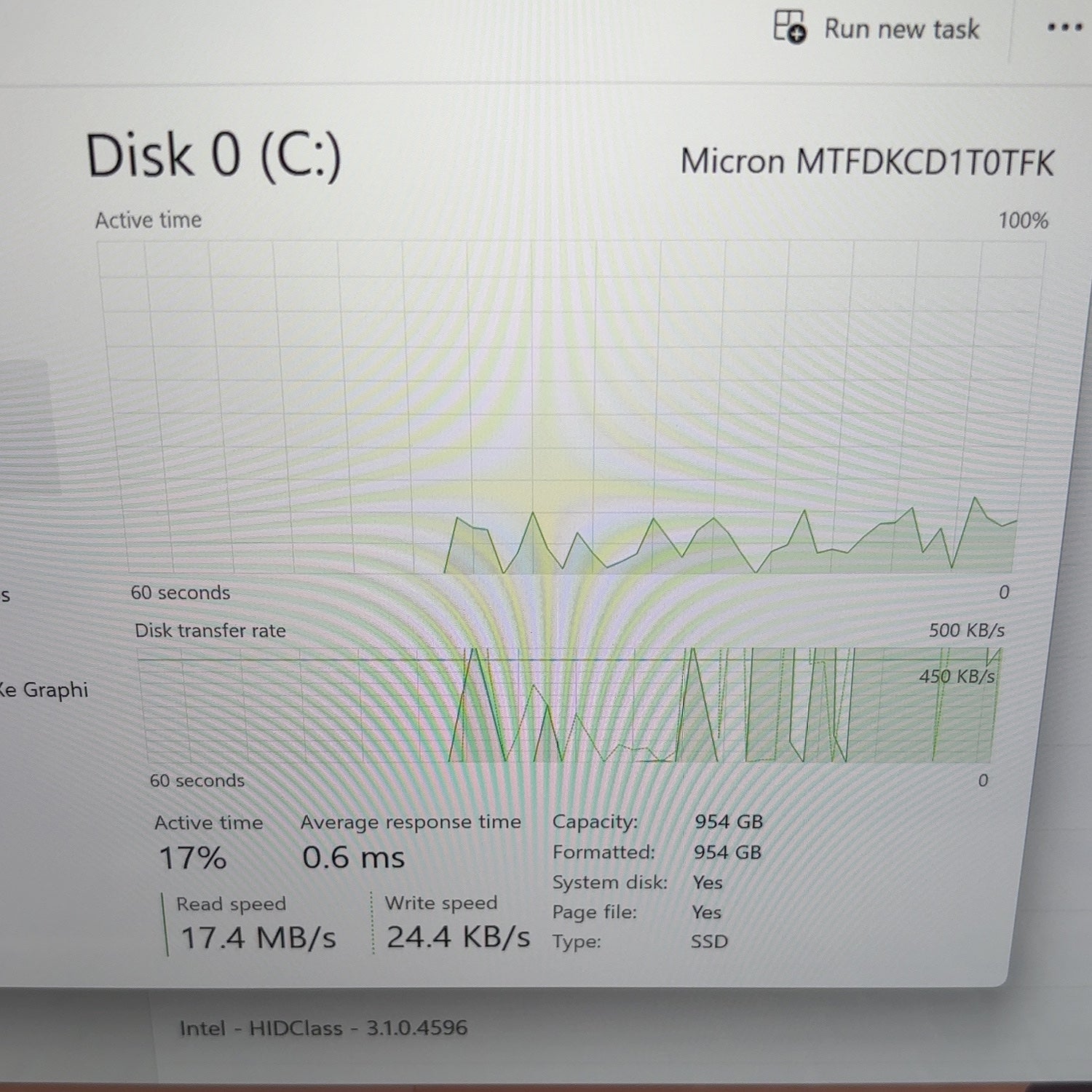Click the 500 KB/s scale label

coord(967,630)
